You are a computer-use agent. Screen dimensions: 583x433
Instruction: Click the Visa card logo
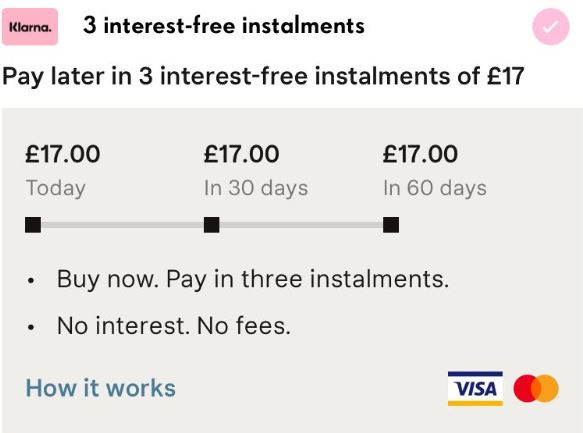475,388
